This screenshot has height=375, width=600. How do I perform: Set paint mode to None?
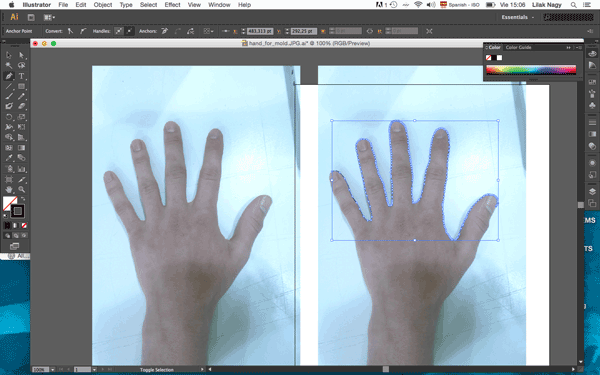24,225
